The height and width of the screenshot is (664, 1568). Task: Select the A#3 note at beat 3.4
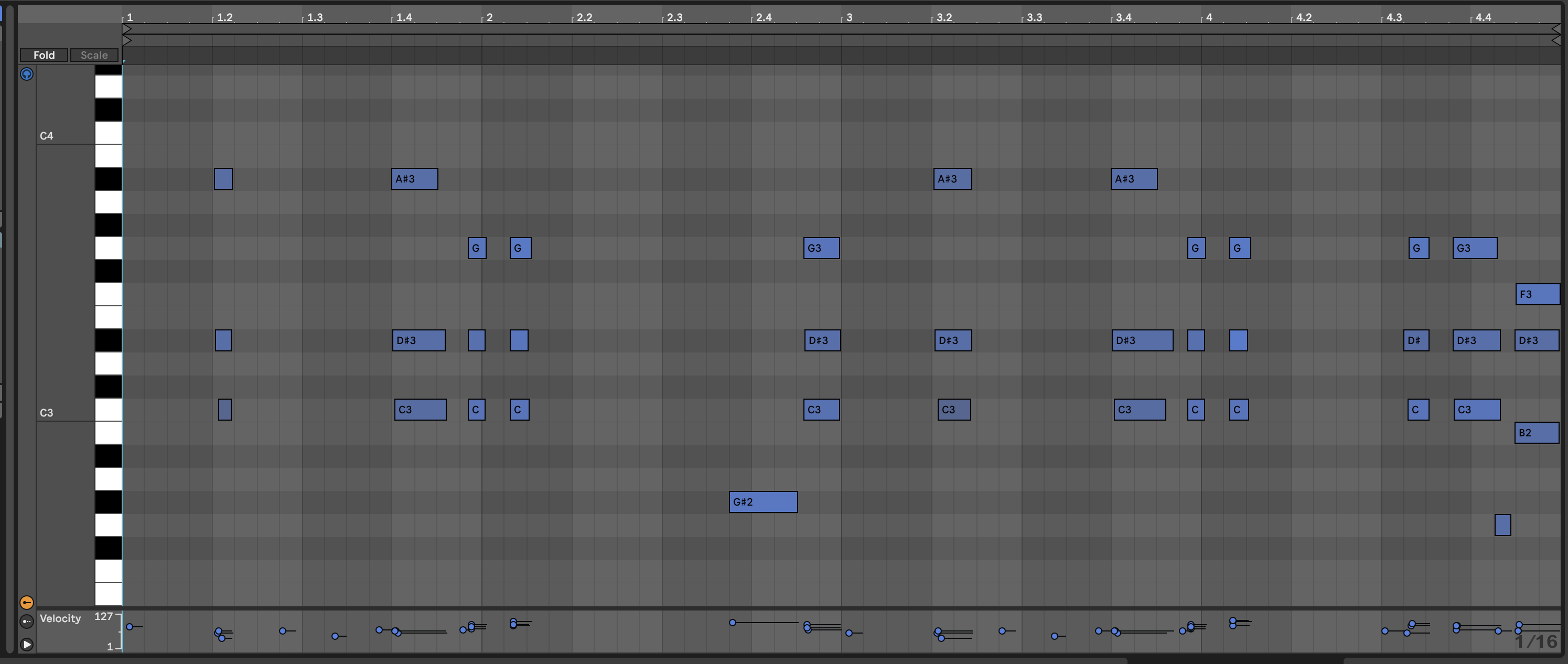[x=1134, y=179]
